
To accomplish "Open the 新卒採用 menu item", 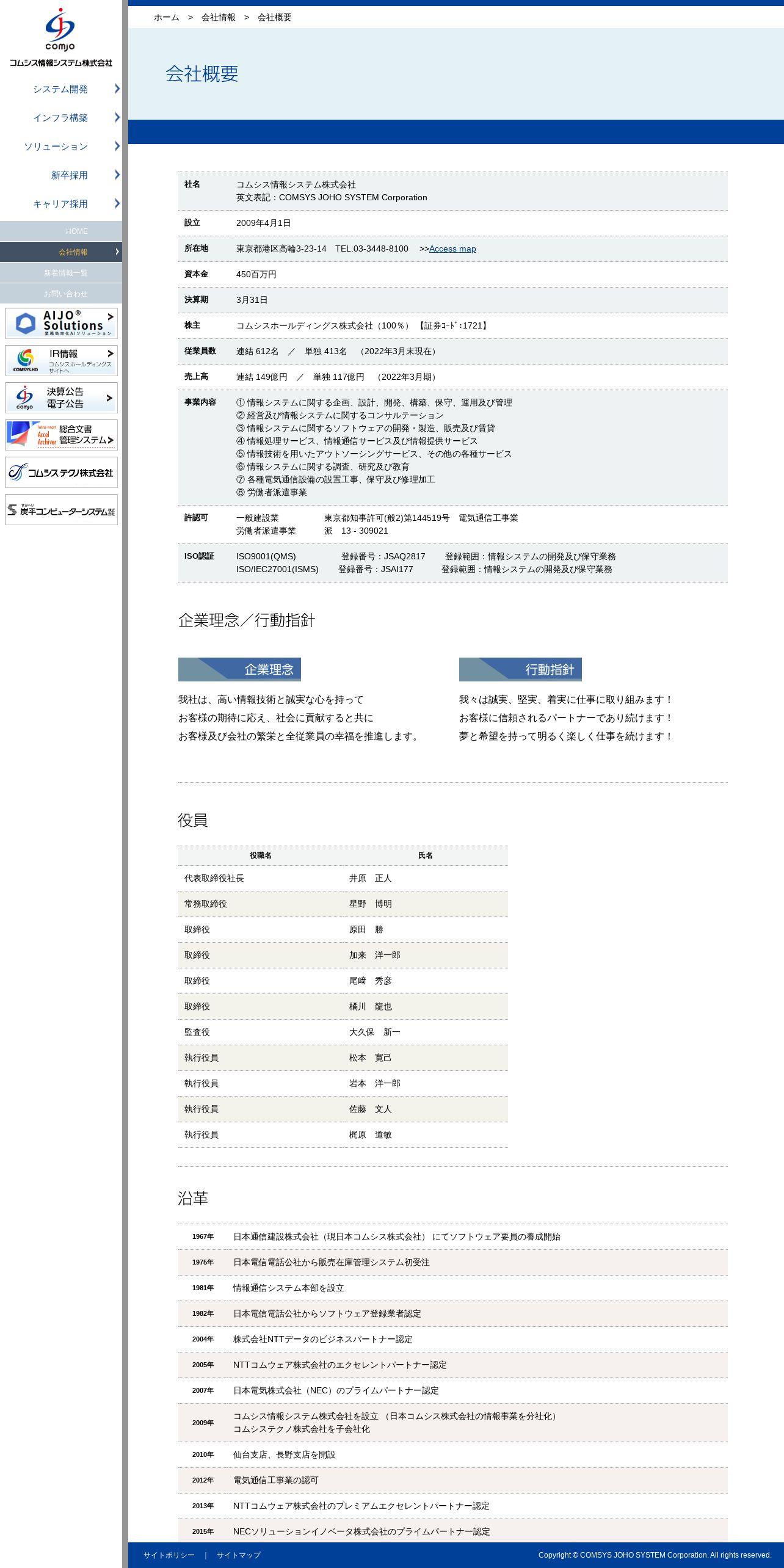I will click(70, 175).
